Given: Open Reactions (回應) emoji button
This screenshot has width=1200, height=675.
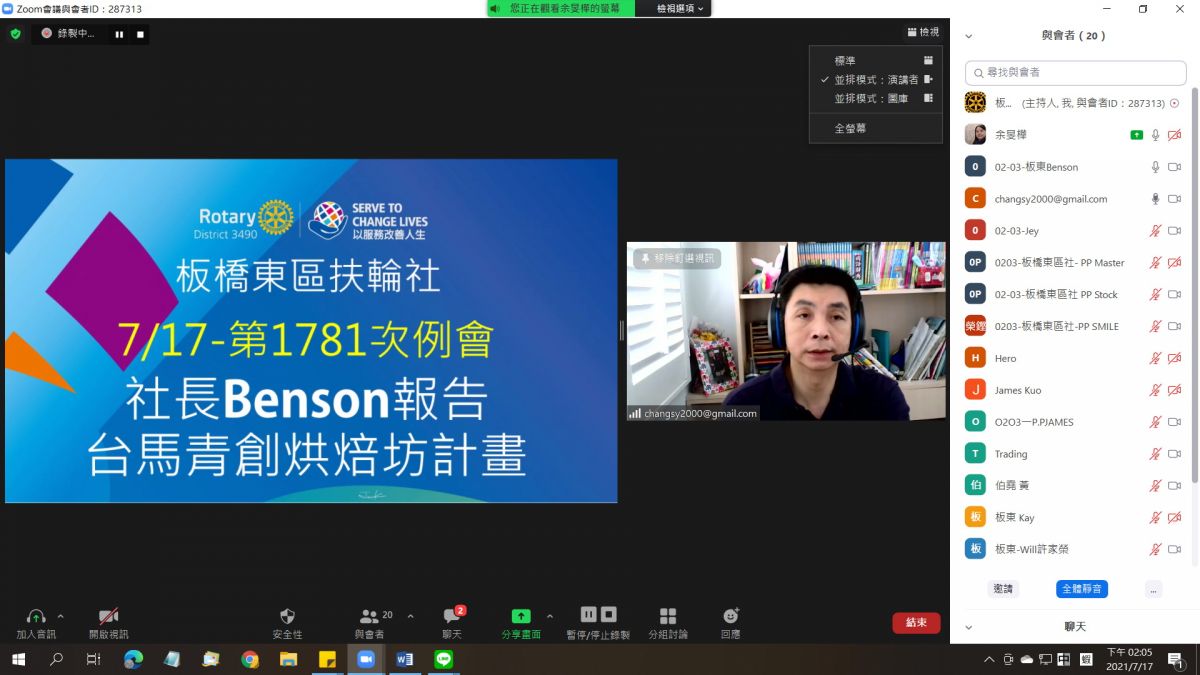Looking at the screenshot, I should click(731, 622).
